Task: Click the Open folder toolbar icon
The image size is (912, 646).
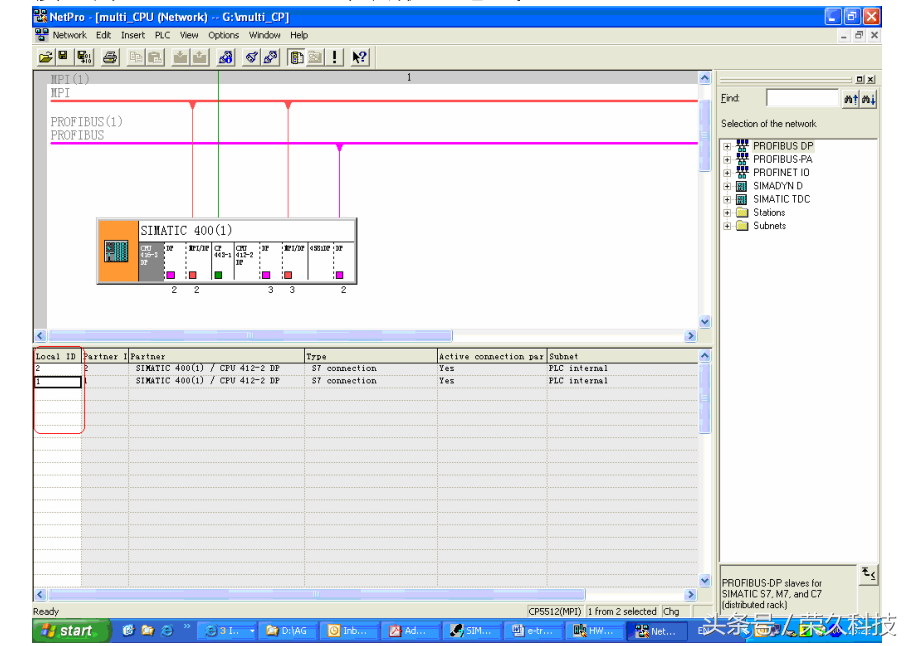Action: tap(46, 57)
